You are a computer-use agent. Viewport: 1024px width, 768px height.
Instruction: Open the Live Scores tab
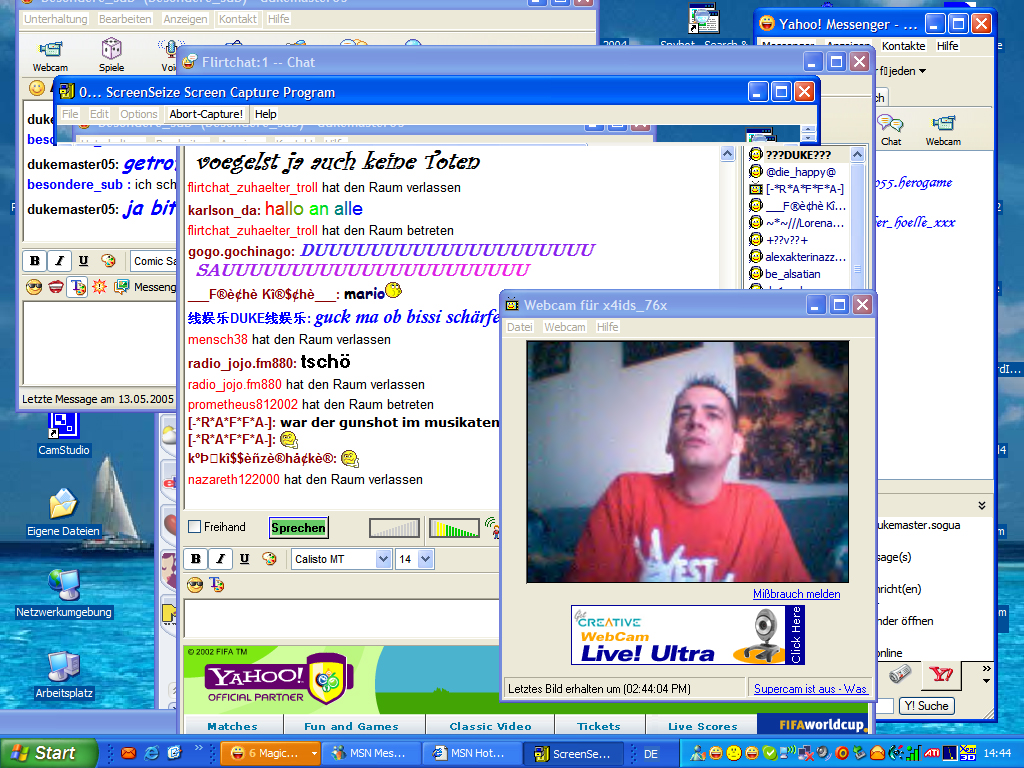click(703, 726)
